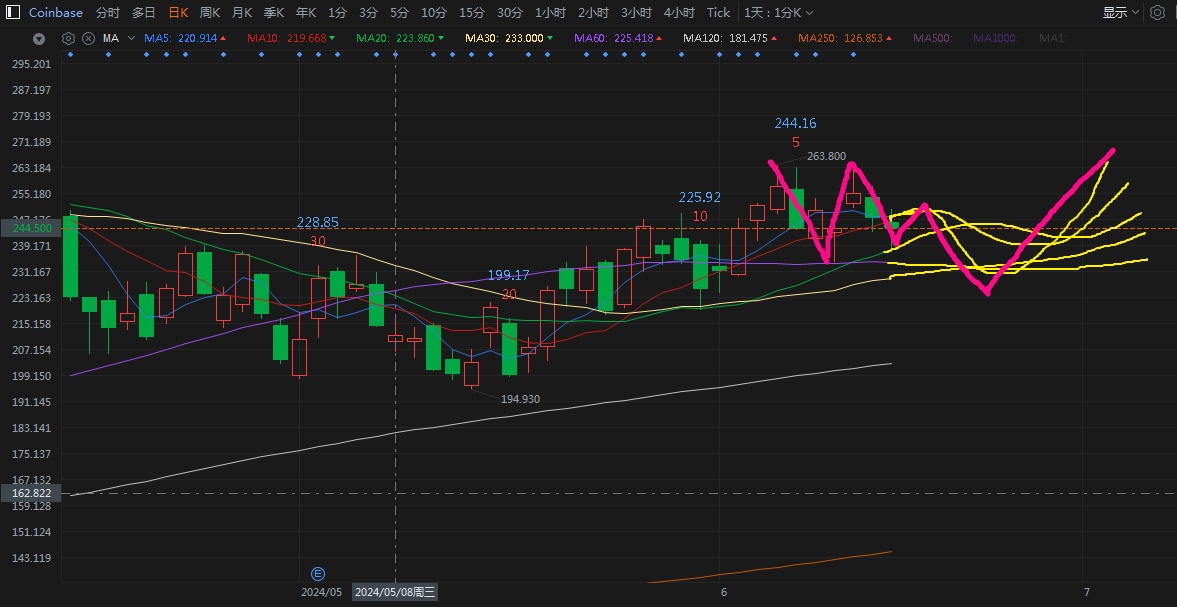The image size is (1177, 607).
Task: Expand the '1天 : 1分K' period dropdown
Action: [779, 13]
